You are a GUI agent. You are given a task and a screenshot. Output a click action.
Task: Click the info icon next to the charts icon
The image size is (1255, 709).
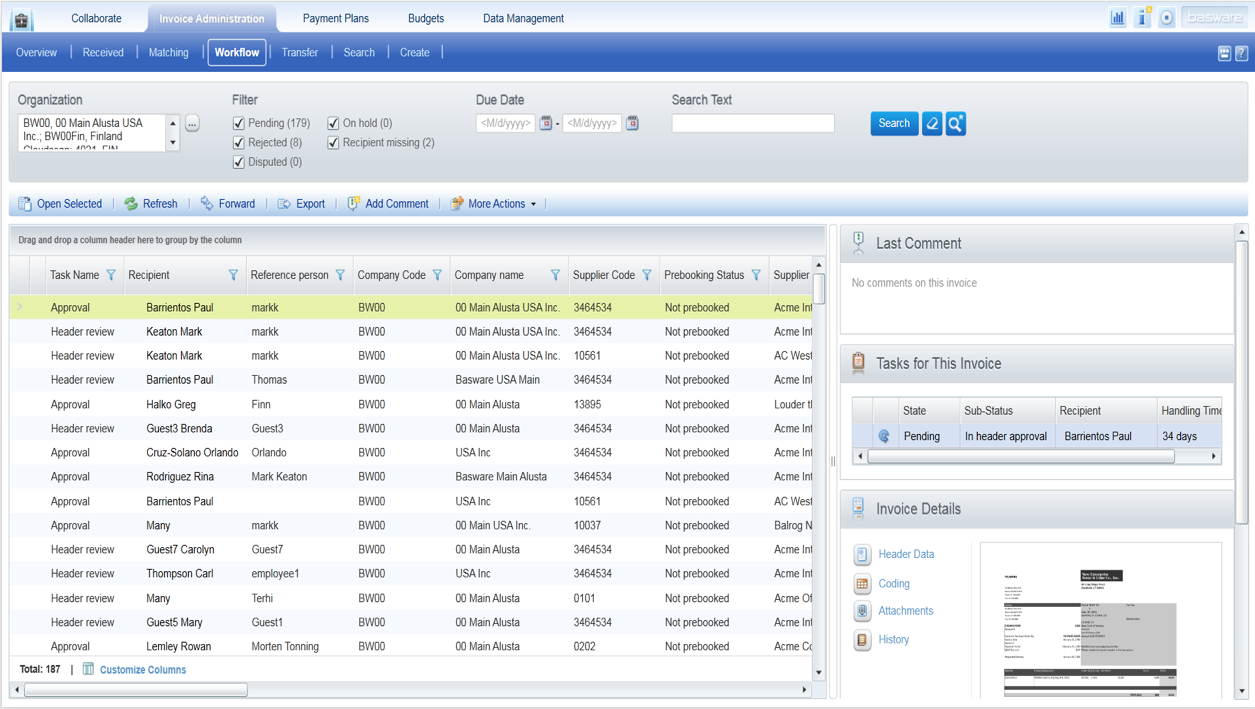[x=1142, y=17]
